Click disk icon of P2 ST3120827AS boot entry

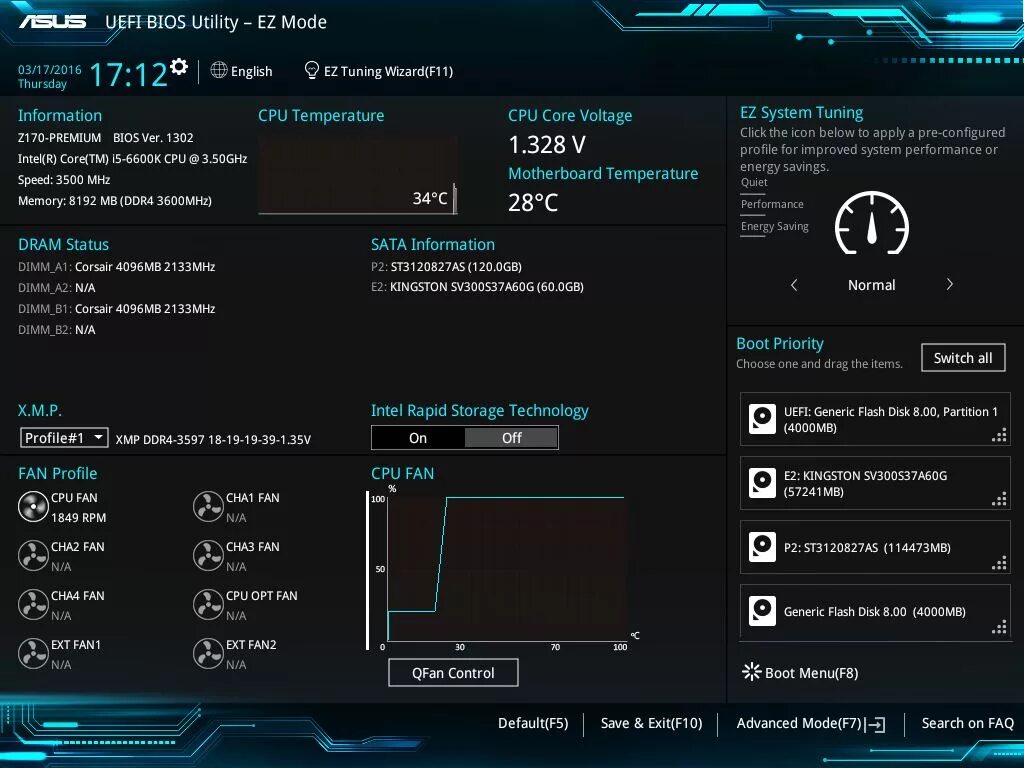pyautogui.click(x=762, y=547)
